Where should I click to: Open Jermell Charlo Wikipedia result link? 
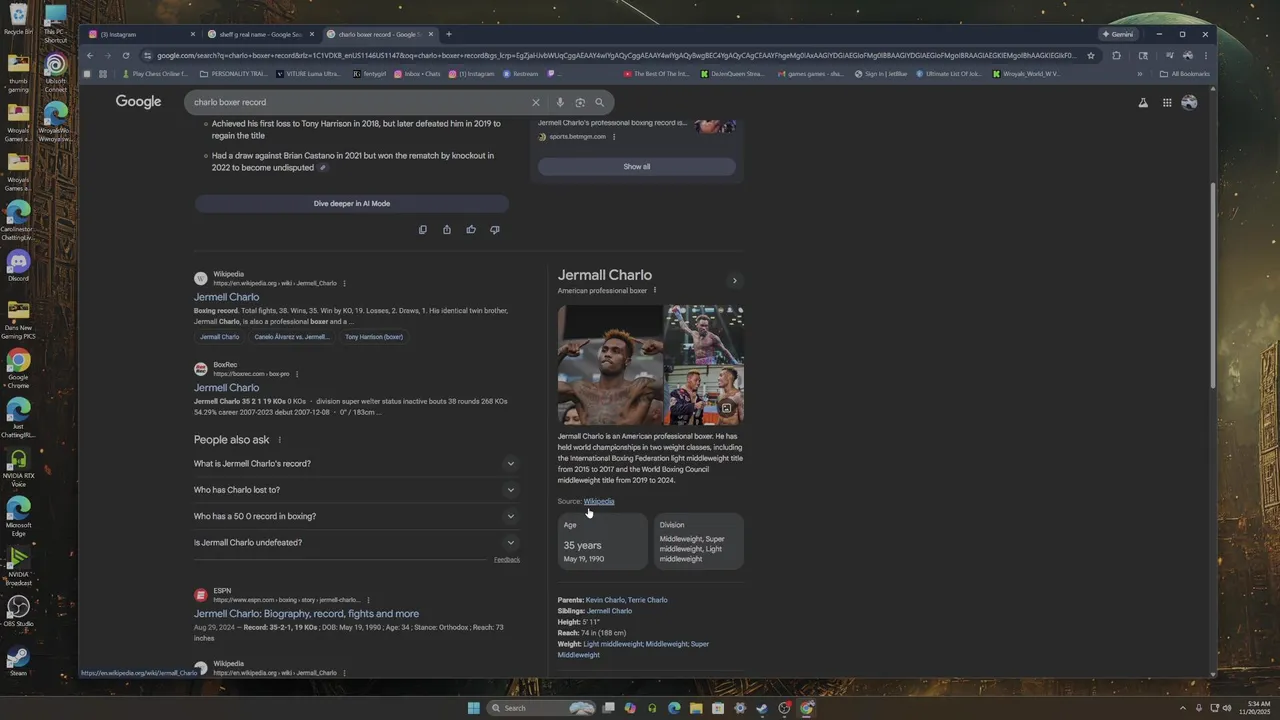(x=226, y=297)
